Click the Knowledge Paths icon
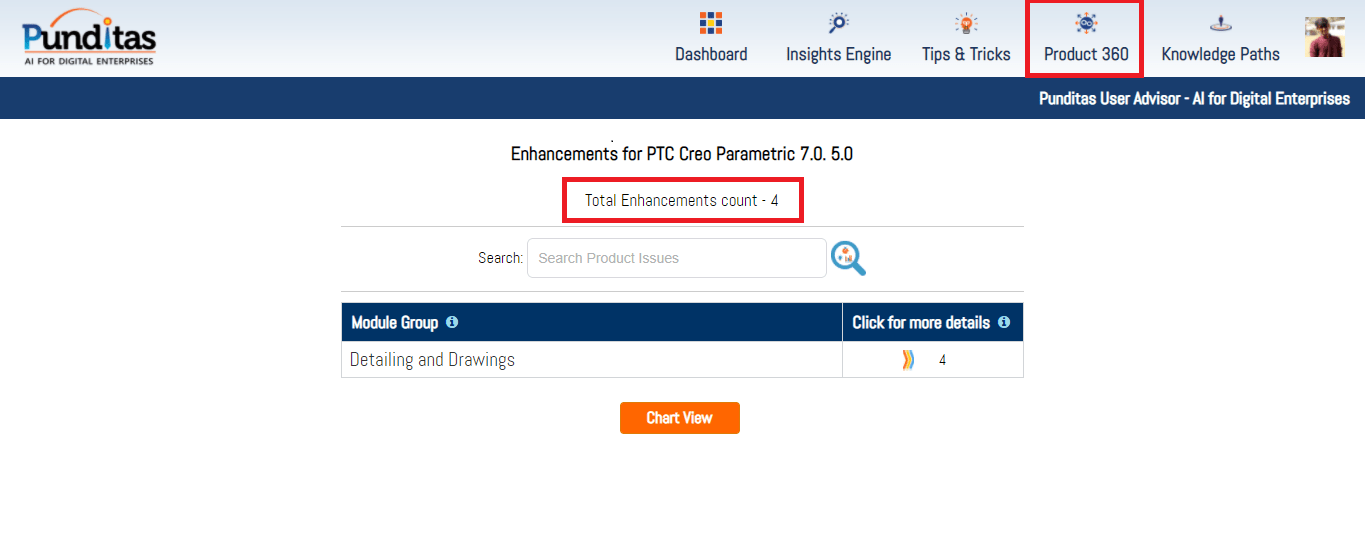Viewport: 1365px width, 557px height. pyautogui.click(x=1220, y=23)
